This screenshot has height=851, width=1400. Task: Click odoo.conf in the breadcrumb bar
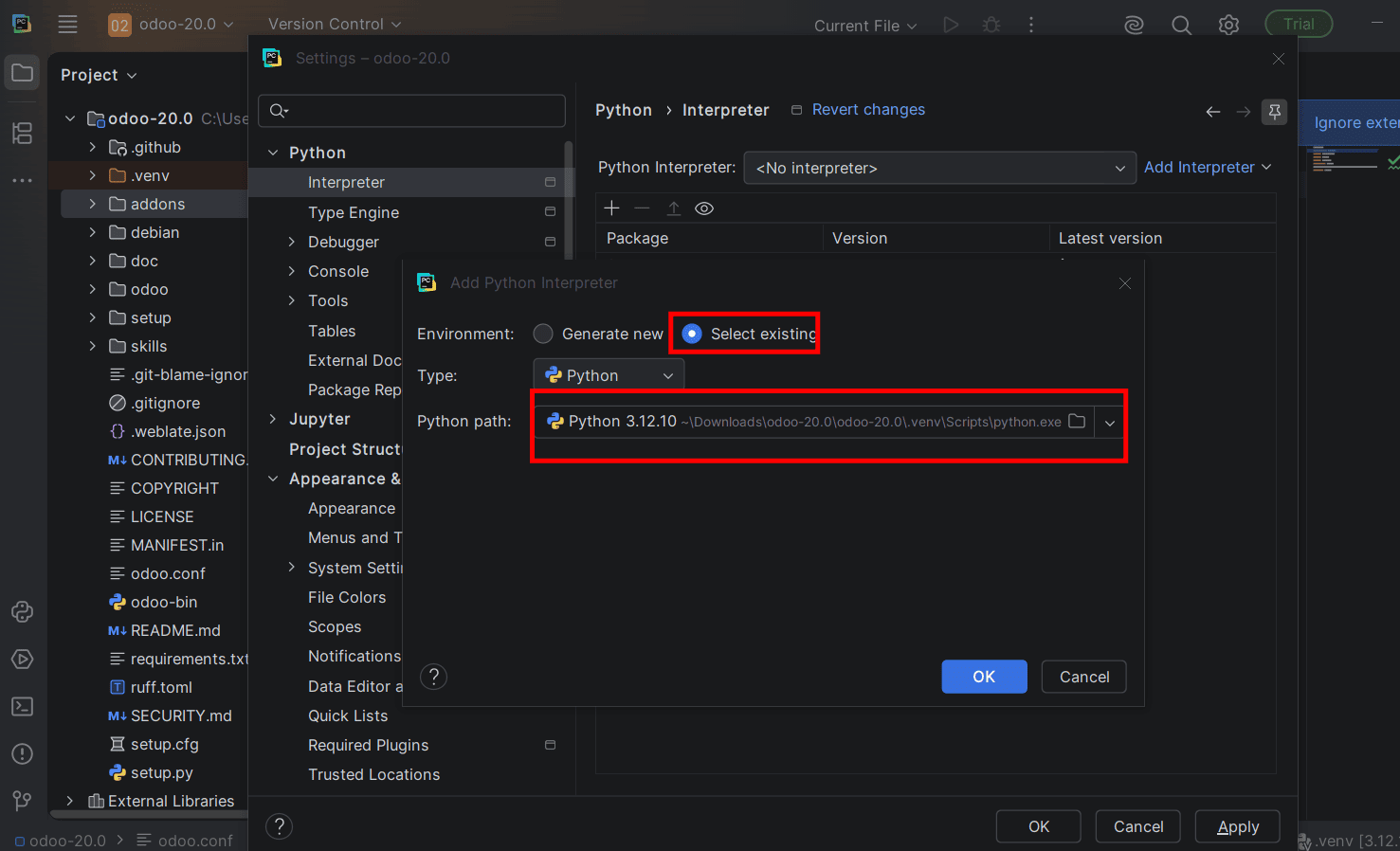pyautogui.click(x=185, y=841)
